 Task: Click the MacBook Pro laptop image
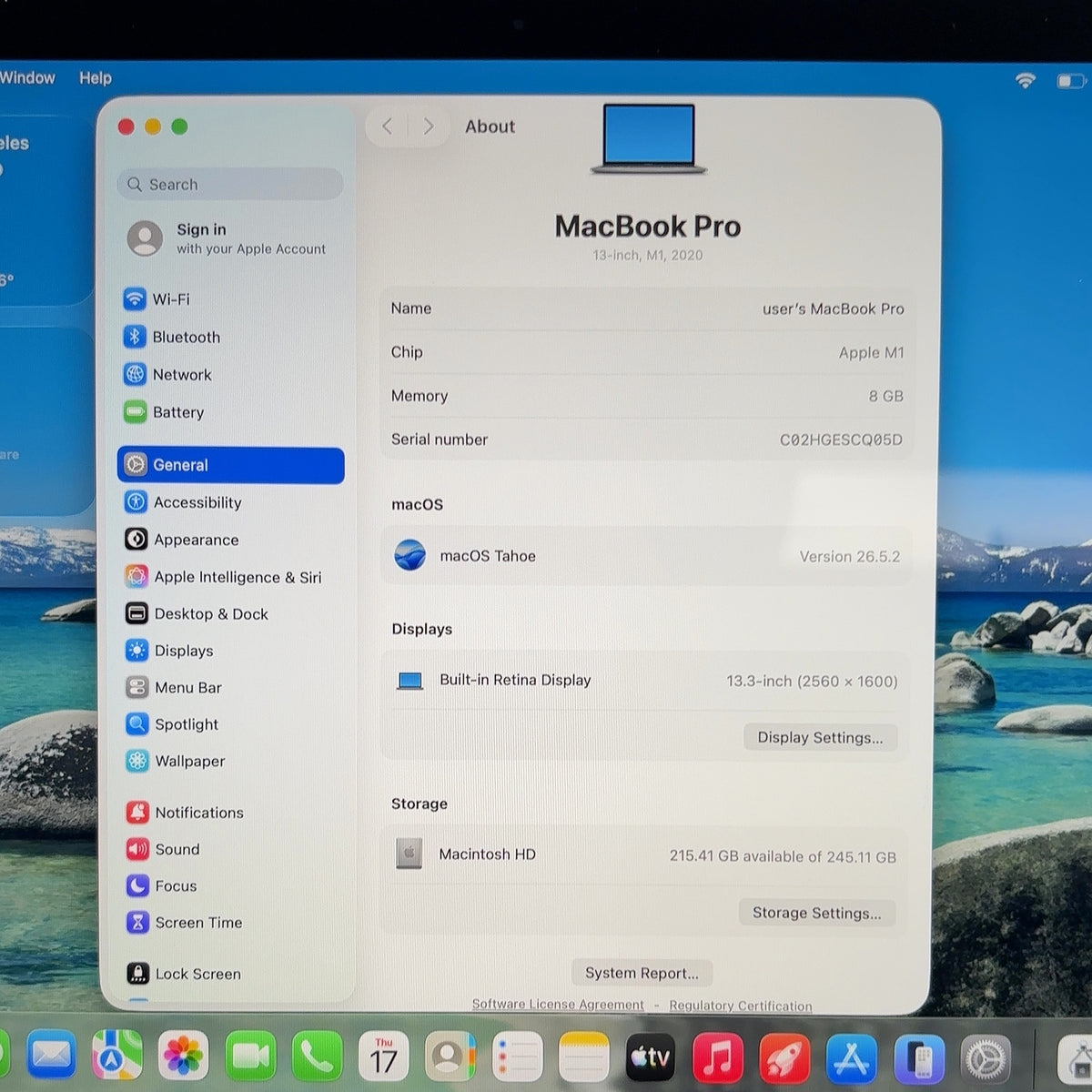(x=649, y=139)
